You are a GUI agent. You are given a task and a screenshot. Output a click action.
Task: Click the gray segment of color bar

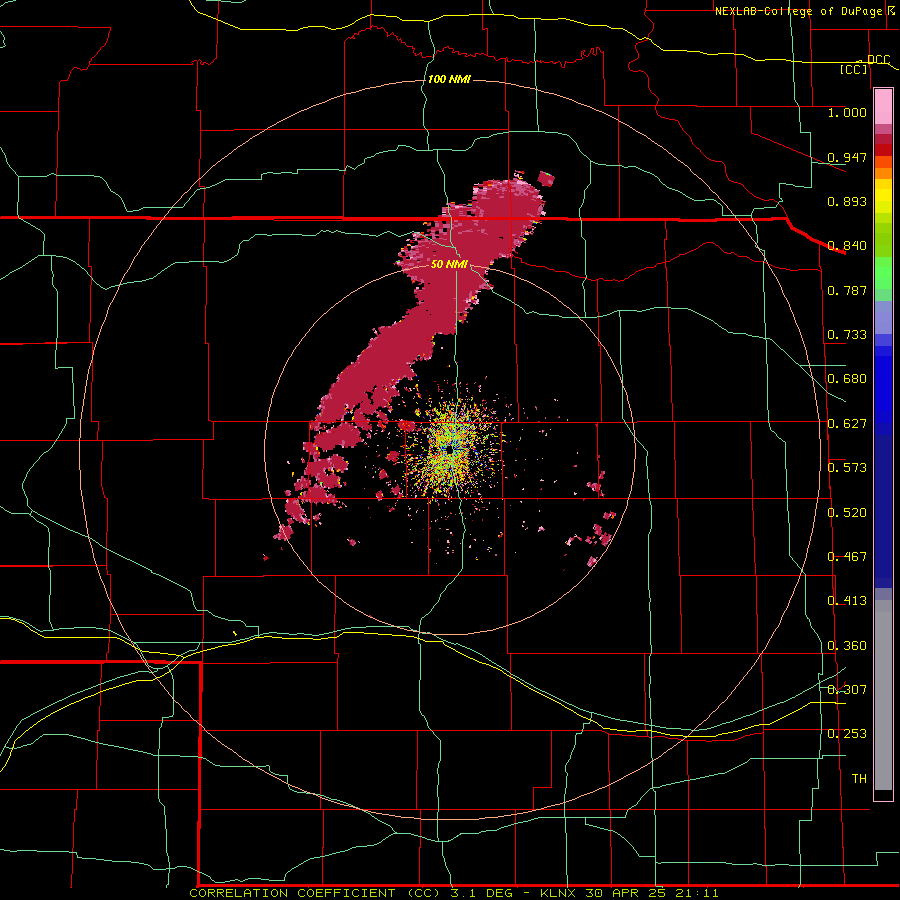coord(883,695)
